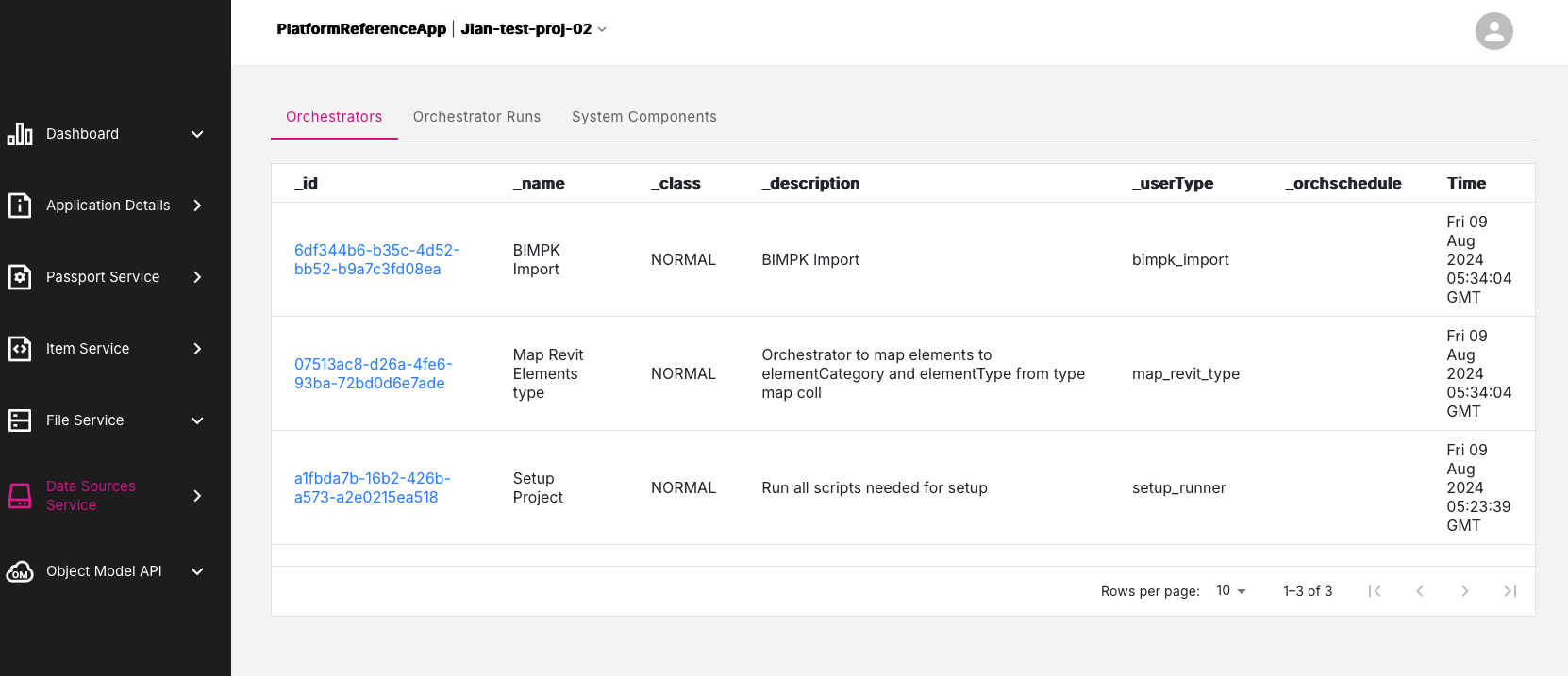Open the user profile avatar

(1493, 31)
